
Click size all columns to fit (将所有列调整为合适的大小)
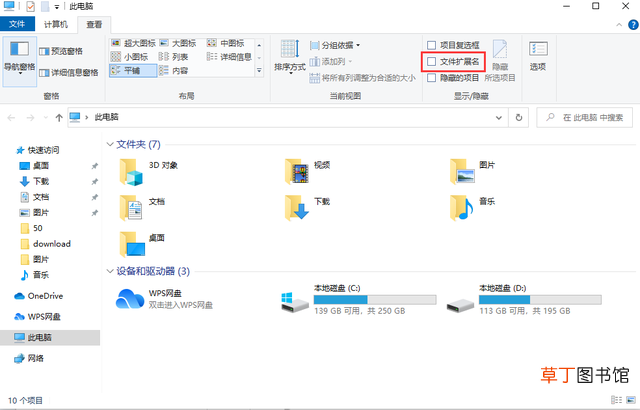pyautogui.click(x=362, y=78)
